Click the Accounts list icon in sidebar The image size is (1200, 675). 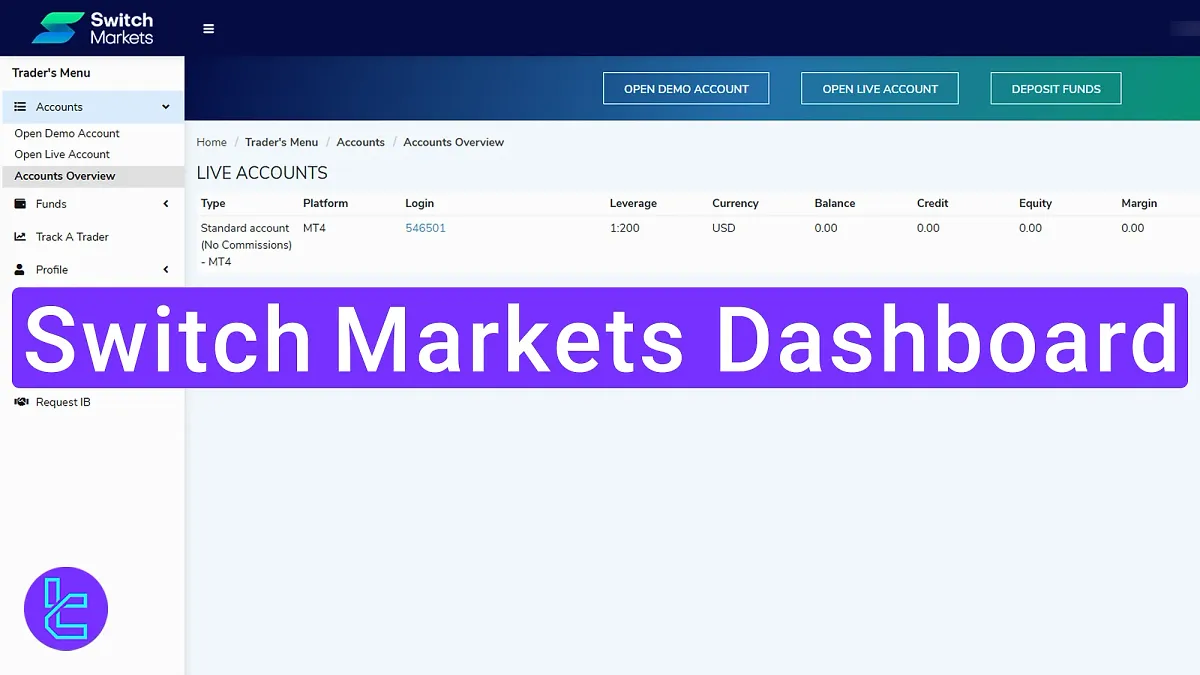point(22,107)
